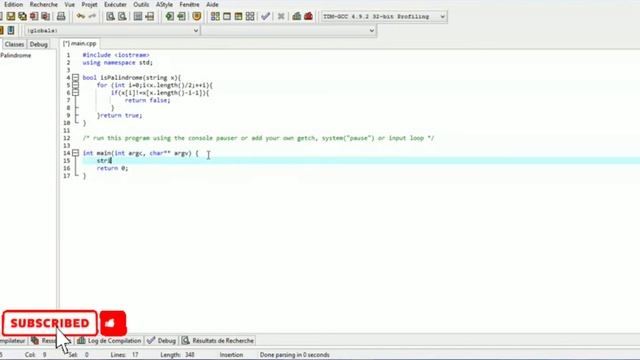This screenshot has height=360, width=640.
Task: Click the 'Length: 348' status bar entry
Action: [177, 355]
